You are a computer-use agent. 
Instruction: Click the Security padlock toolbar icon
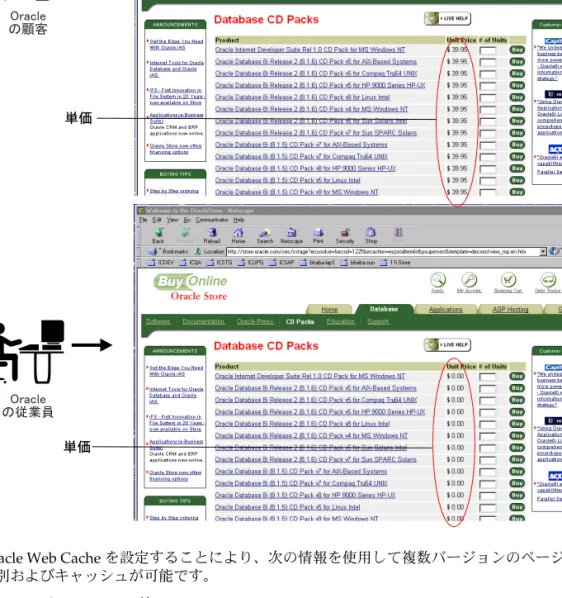345,233
